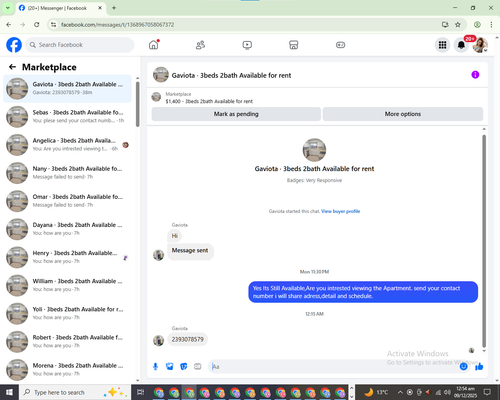Open the Notifications bell
This screenshot has width=500, height=400.
pyautogui.click(x=461, y=45)
